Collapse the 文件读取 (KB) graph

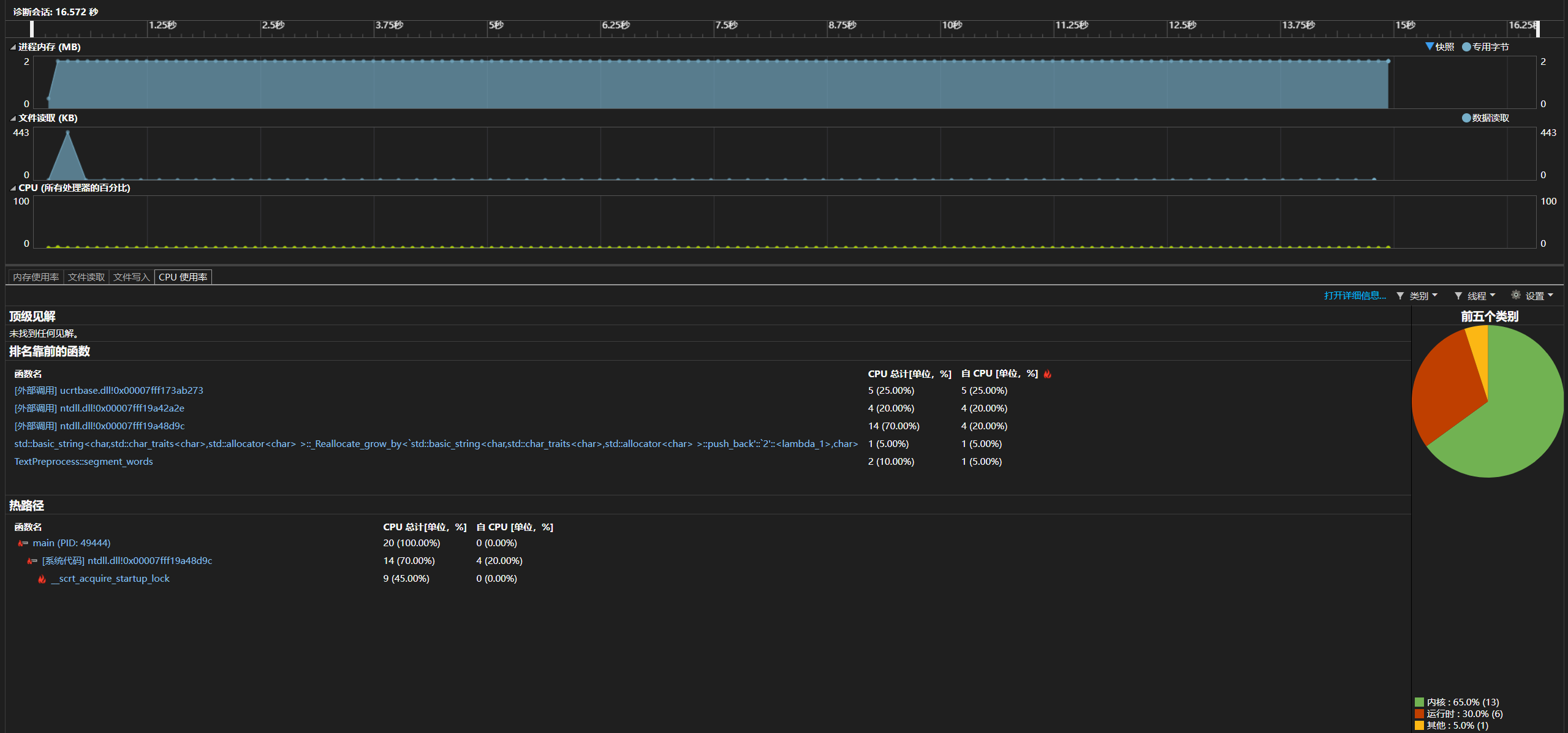(x=13, y=118)
